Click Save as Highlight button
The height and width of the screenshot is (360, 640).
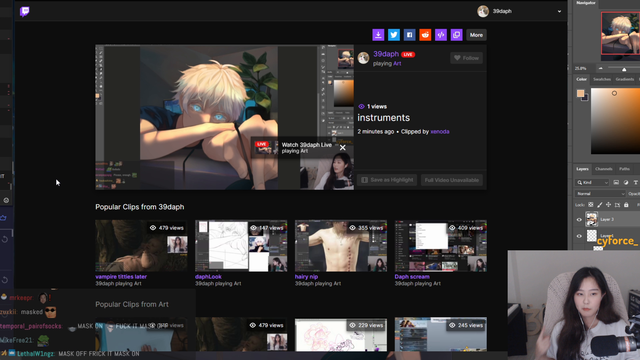pyautogui.click(x=387, y=180)
